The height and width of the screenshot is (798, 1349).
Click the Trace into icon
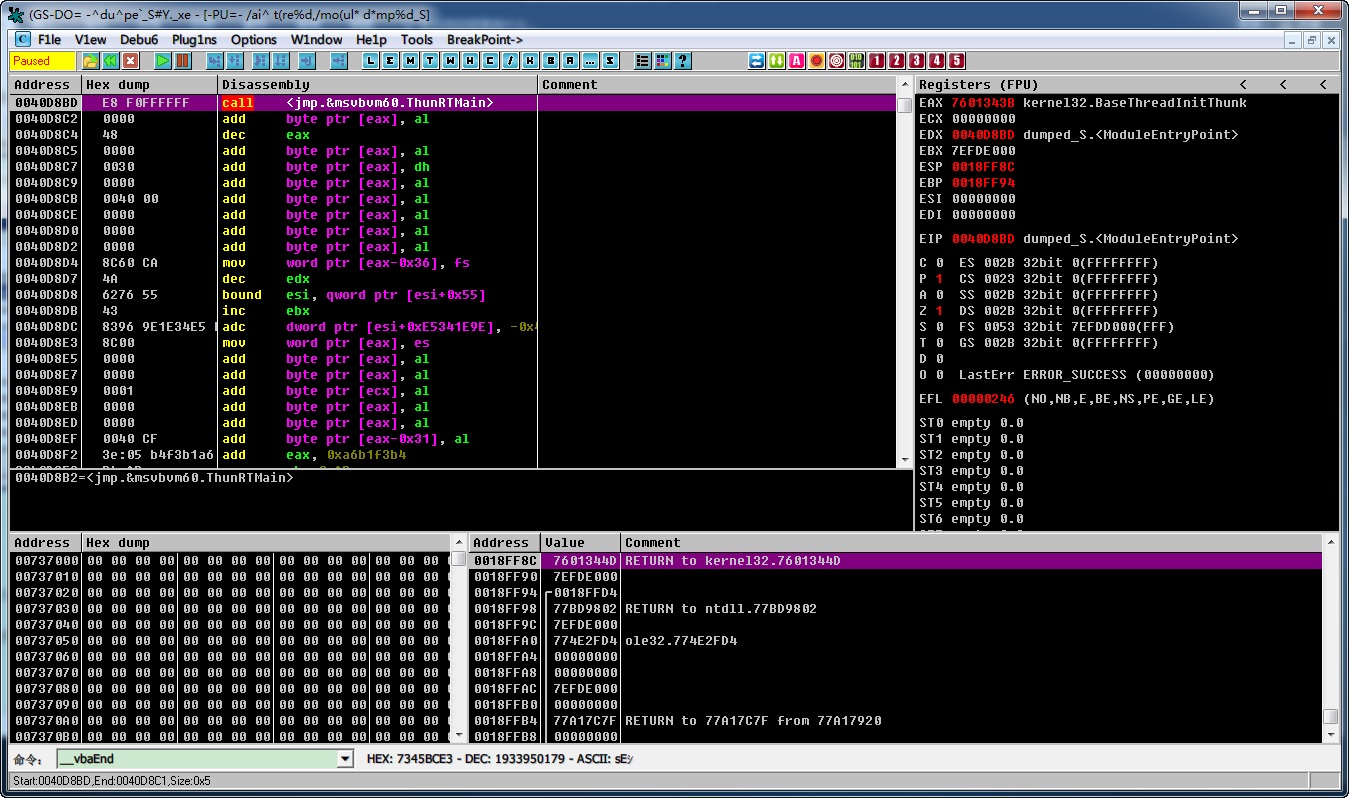pyautogui.click(x=260, y=61)
